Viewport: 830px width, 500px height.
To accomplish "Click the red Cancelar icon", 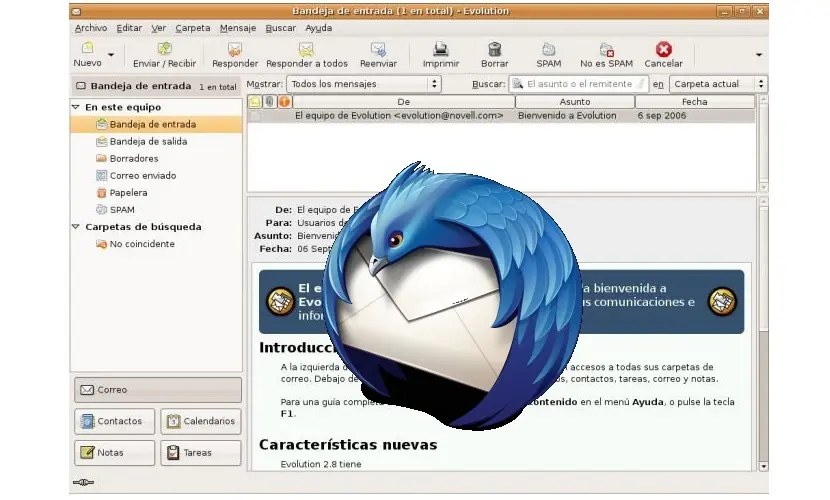I will pos(663,49).
